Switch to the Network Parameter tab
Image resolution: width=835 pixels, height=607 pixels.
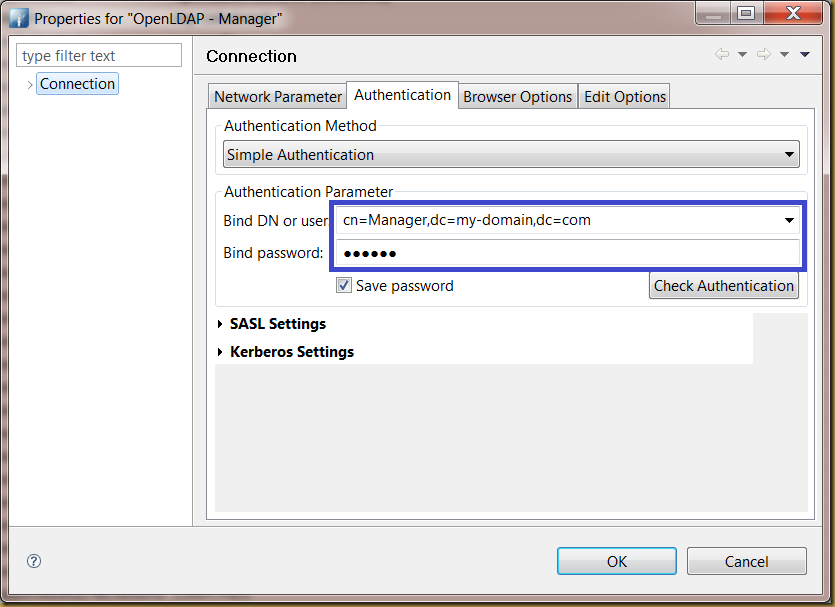point(277,97)
